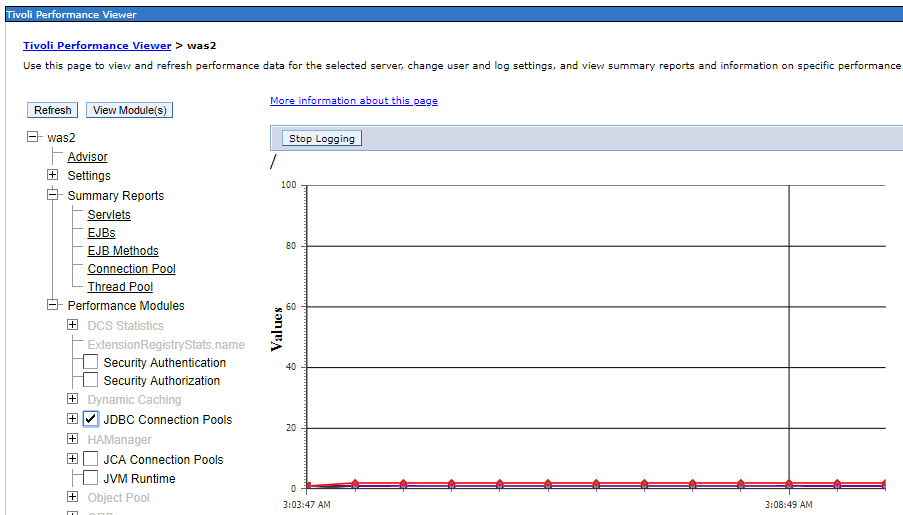
Task: Check the JCA Connection Pools checkbox
Action: (90, 459)
